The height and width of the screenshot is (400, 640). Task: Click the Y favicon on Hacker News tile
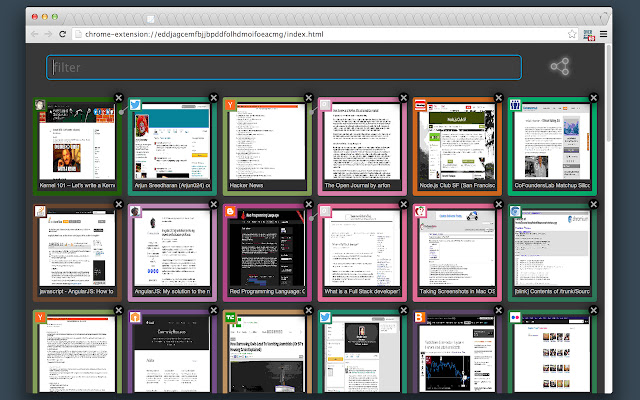pyautogui.click(x=230, y=105)
